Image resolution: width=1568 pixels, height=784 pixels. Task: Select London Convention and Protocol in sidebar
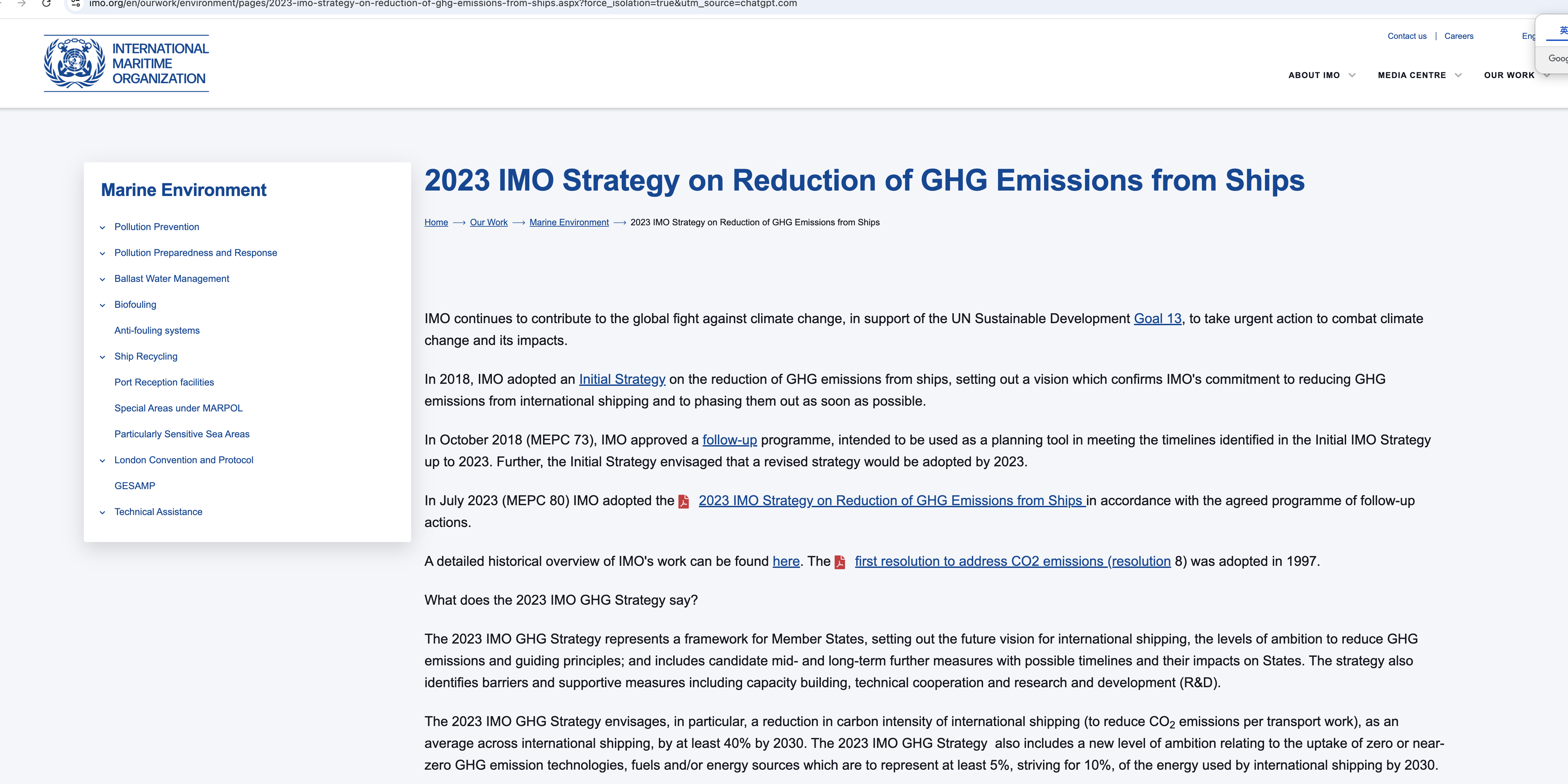[x=184, y=459]
